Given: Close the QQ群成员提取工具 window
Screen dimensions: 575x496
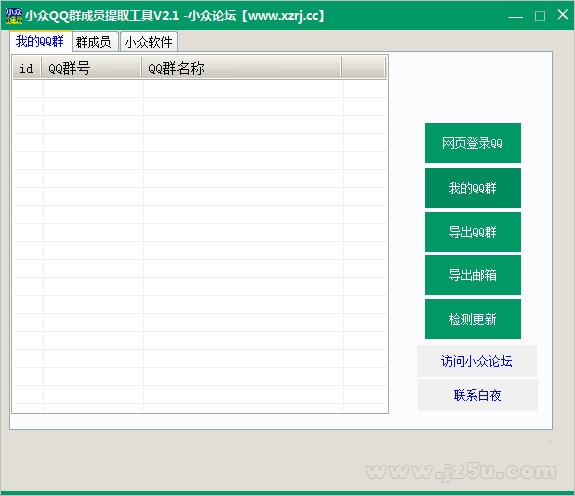Looking at the screenshot, I should pyautogui.click(x=563, y=15).
